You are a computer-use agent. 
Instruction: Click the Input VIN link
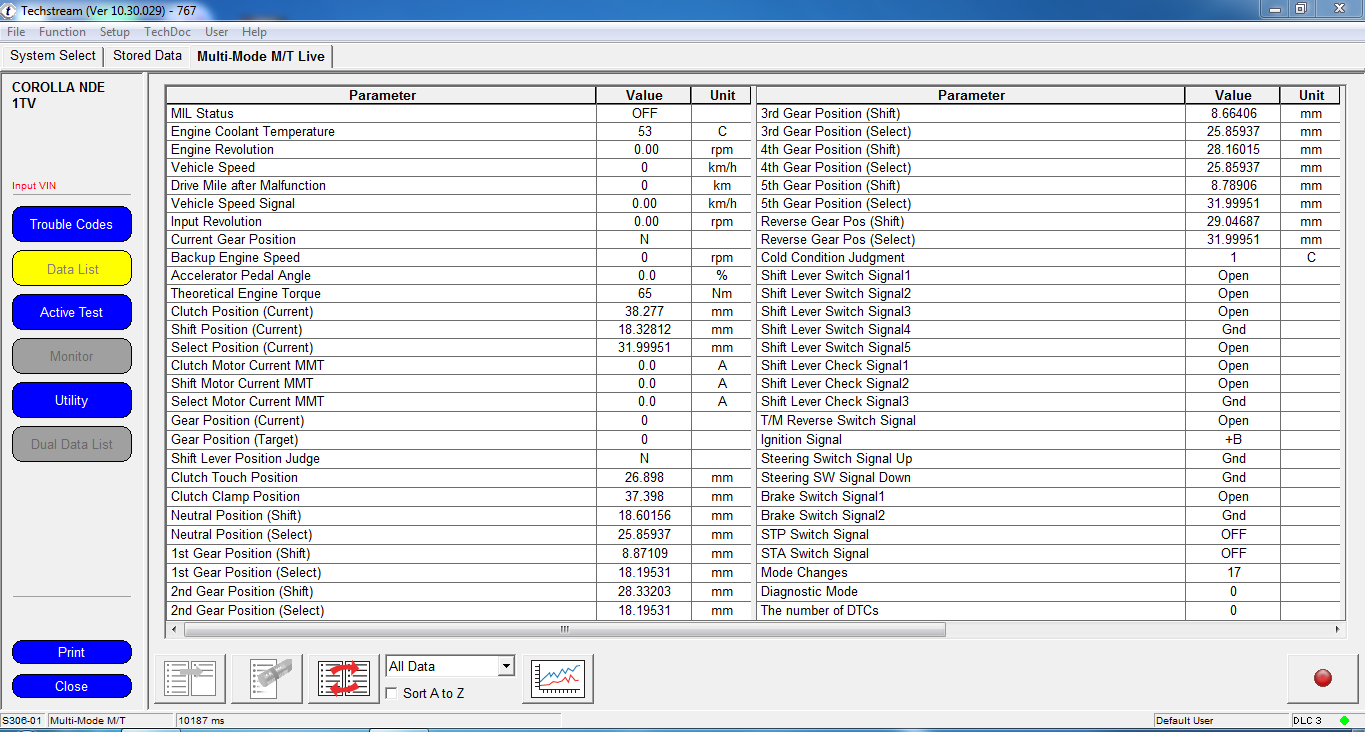click(33, 186)
